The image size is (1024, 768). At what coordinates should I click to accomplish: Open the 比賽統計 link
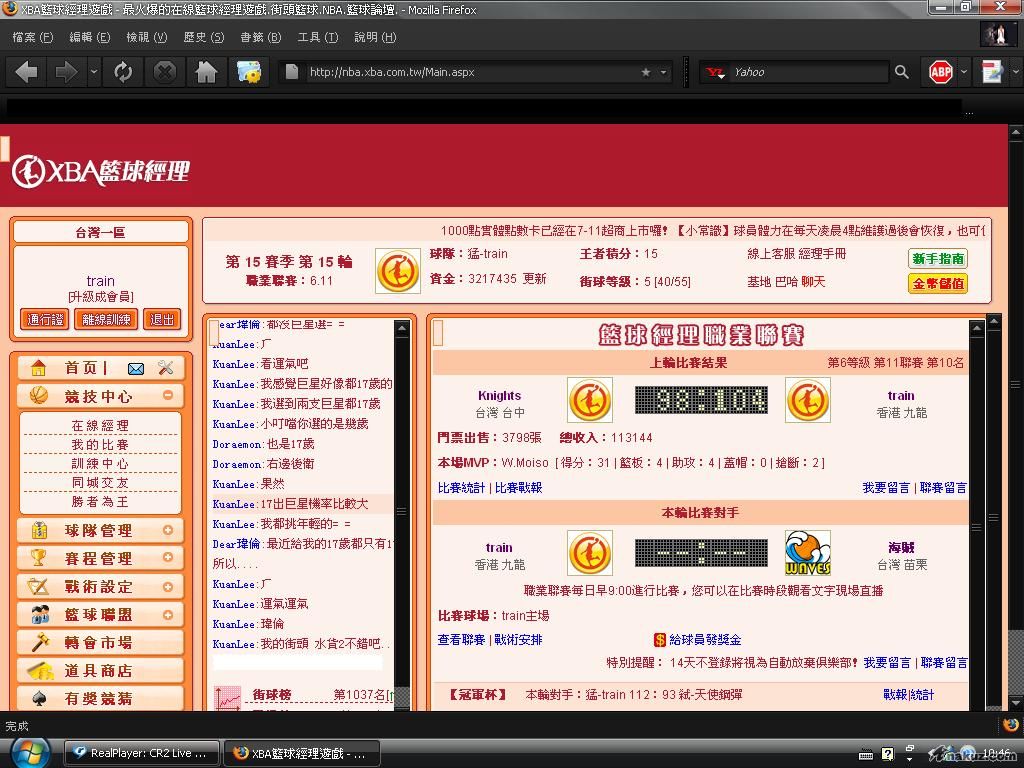click(x=461, y=488)
